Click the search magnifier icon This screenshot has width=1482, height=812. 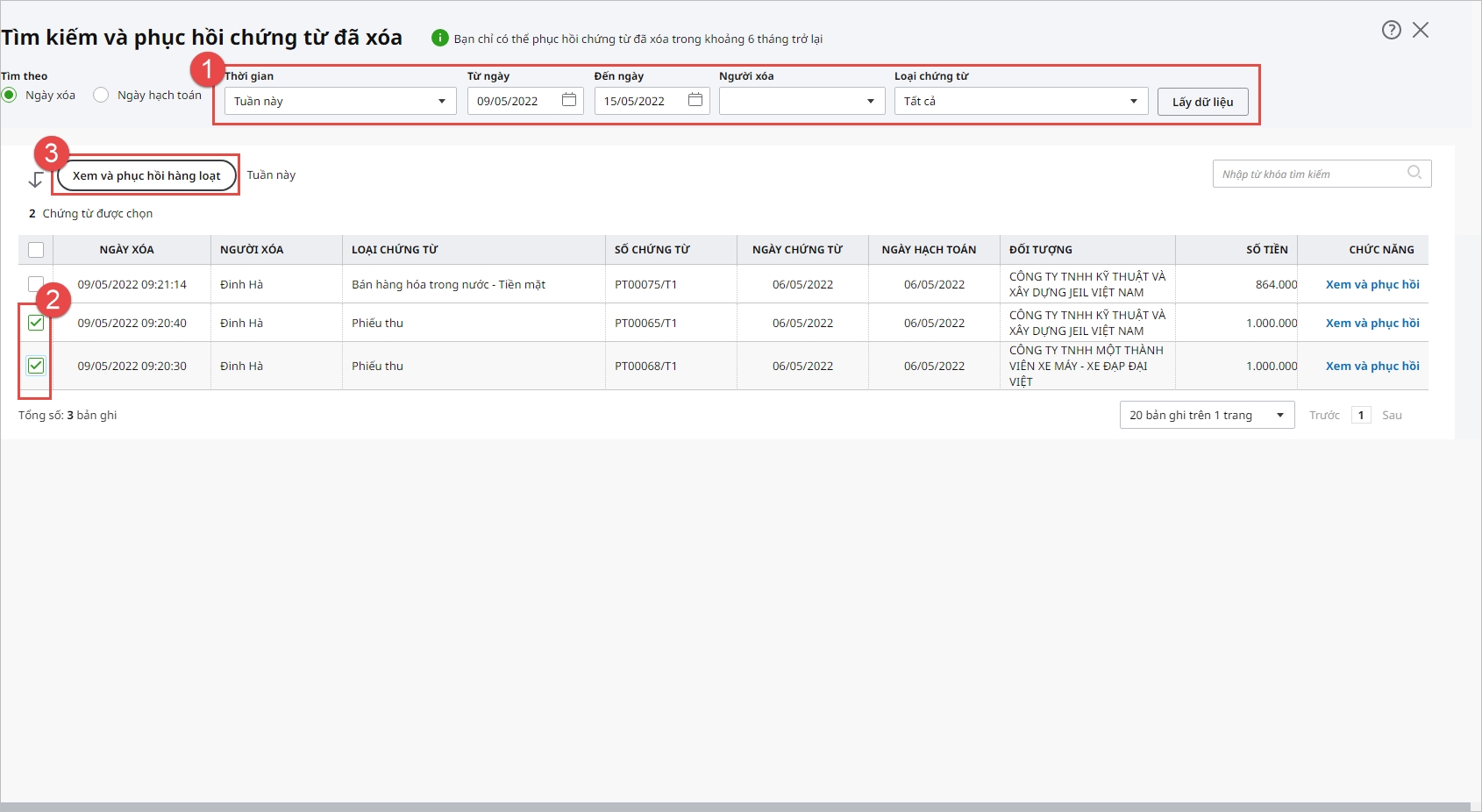pyautogui.click(x=1414, y=173)
